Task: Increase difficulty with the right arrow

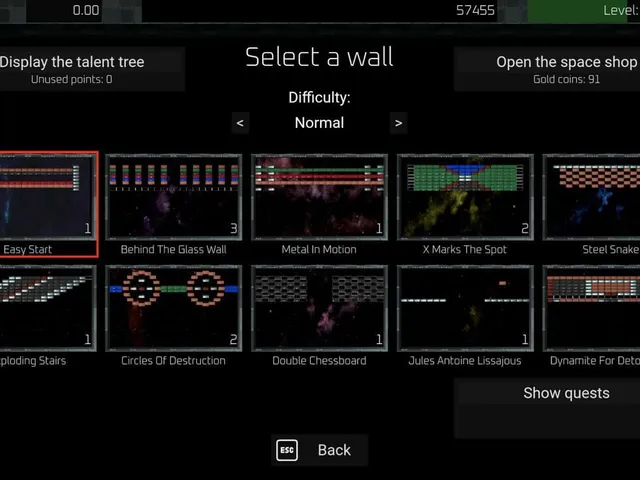Action: coord(398,123)
